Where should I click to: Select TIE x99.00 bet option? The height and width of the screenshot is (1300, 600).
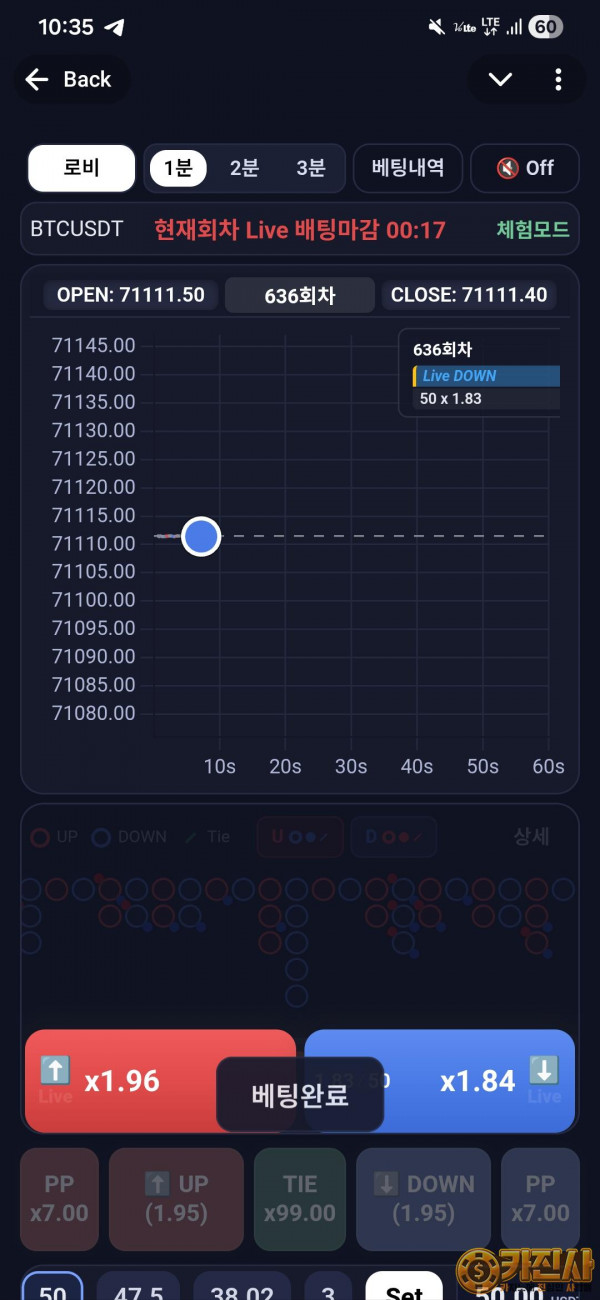[x=300, y=1198]
